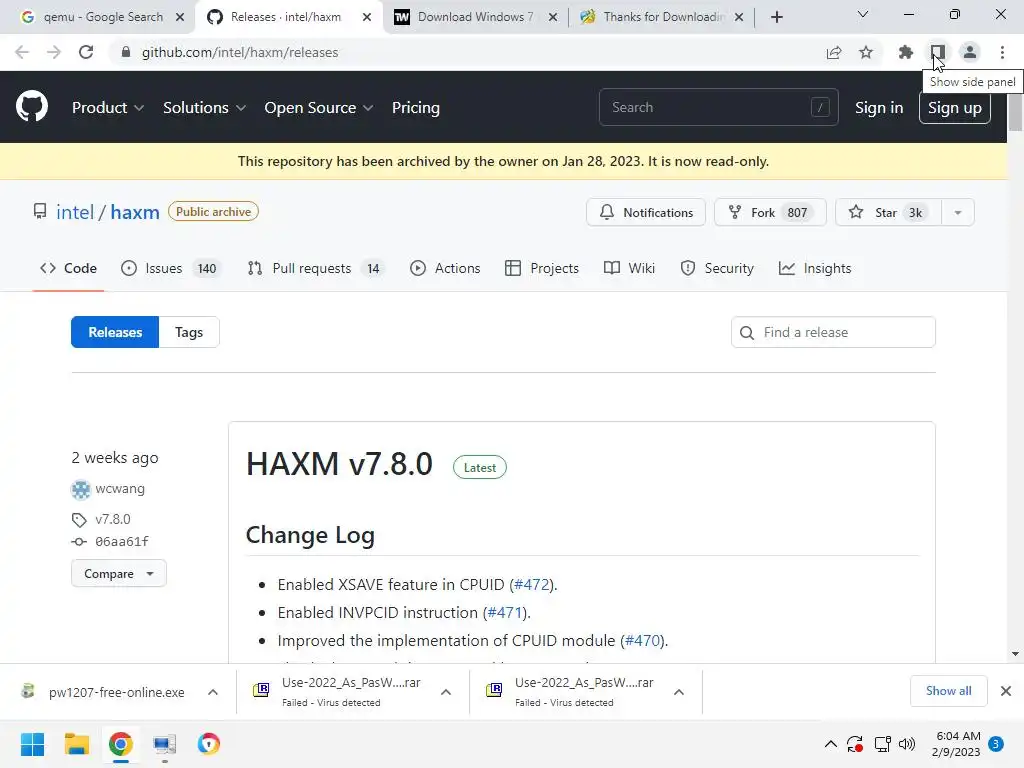Click the Notifications button
The height and width of the screenshot is (768, 1024).
coord(646,213)
